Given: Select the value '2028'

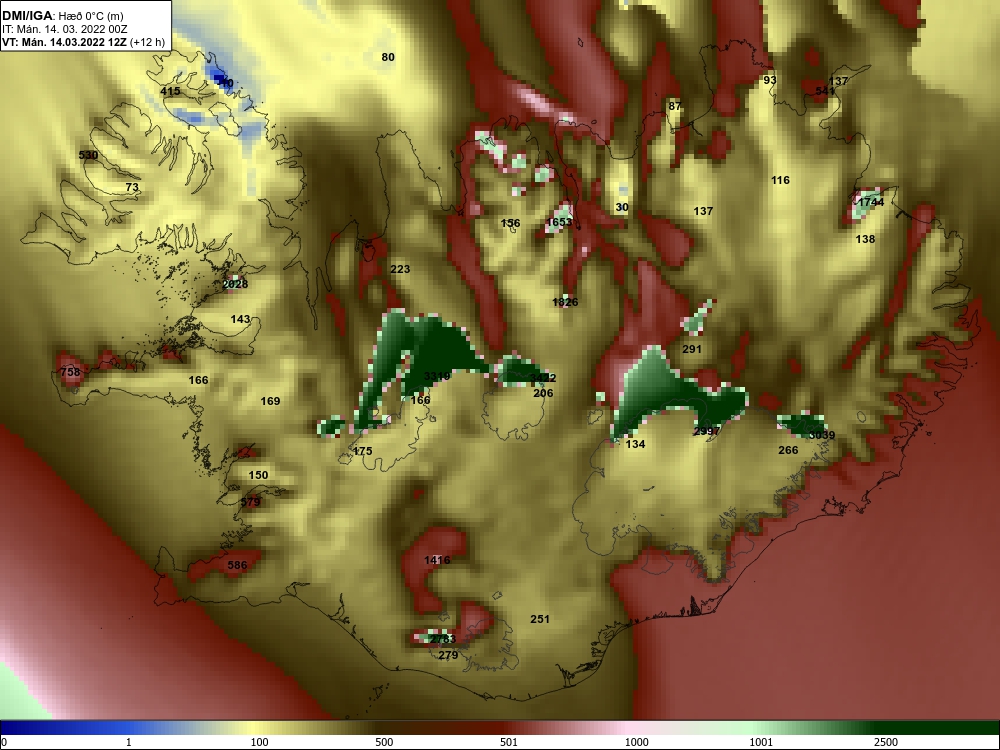Looking at the screenshot, I should (x=235, y=284).
